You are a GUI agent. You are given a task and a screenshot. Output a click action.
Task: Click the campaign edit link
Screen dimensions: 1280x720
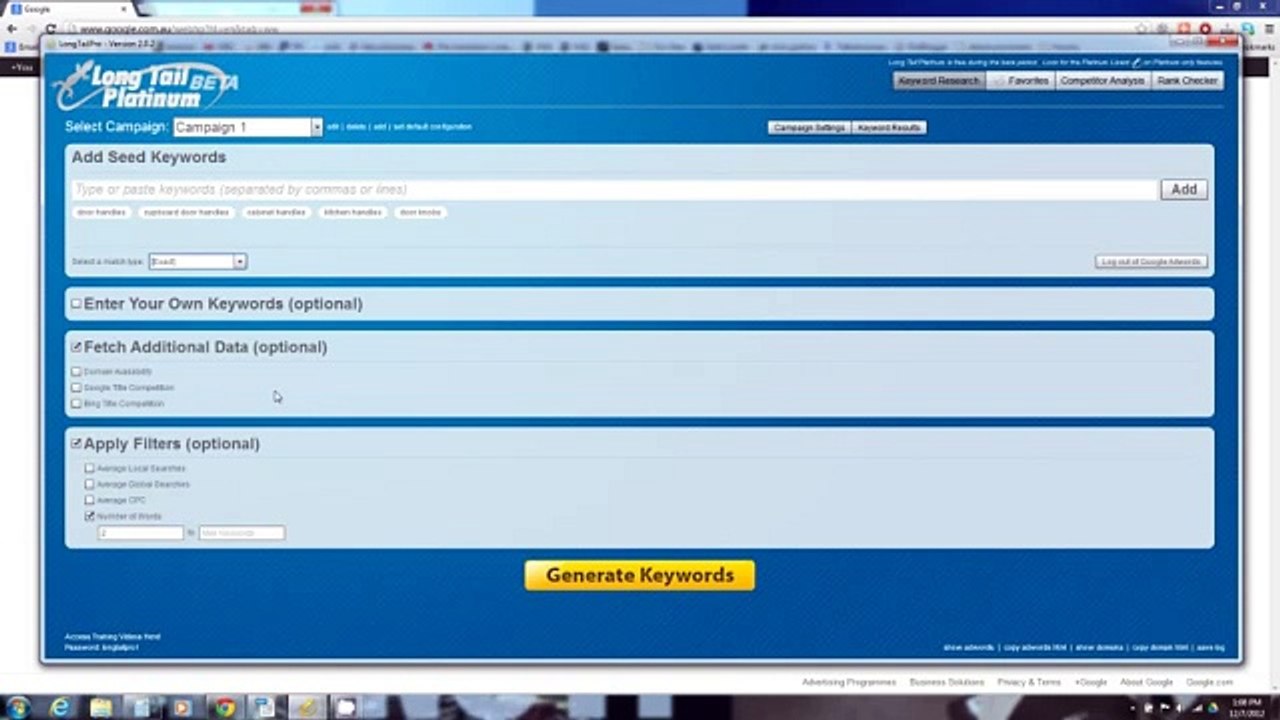click(333, 127)
